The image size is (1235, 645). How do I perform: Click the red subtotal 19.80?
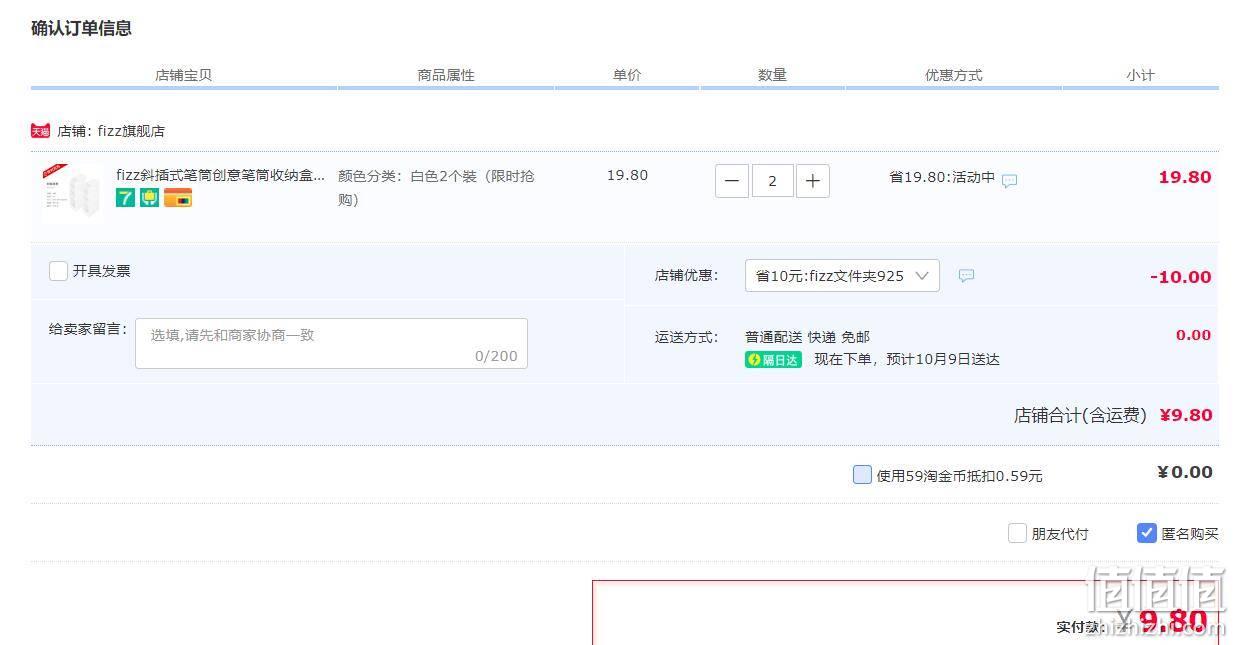(1185, 177)
